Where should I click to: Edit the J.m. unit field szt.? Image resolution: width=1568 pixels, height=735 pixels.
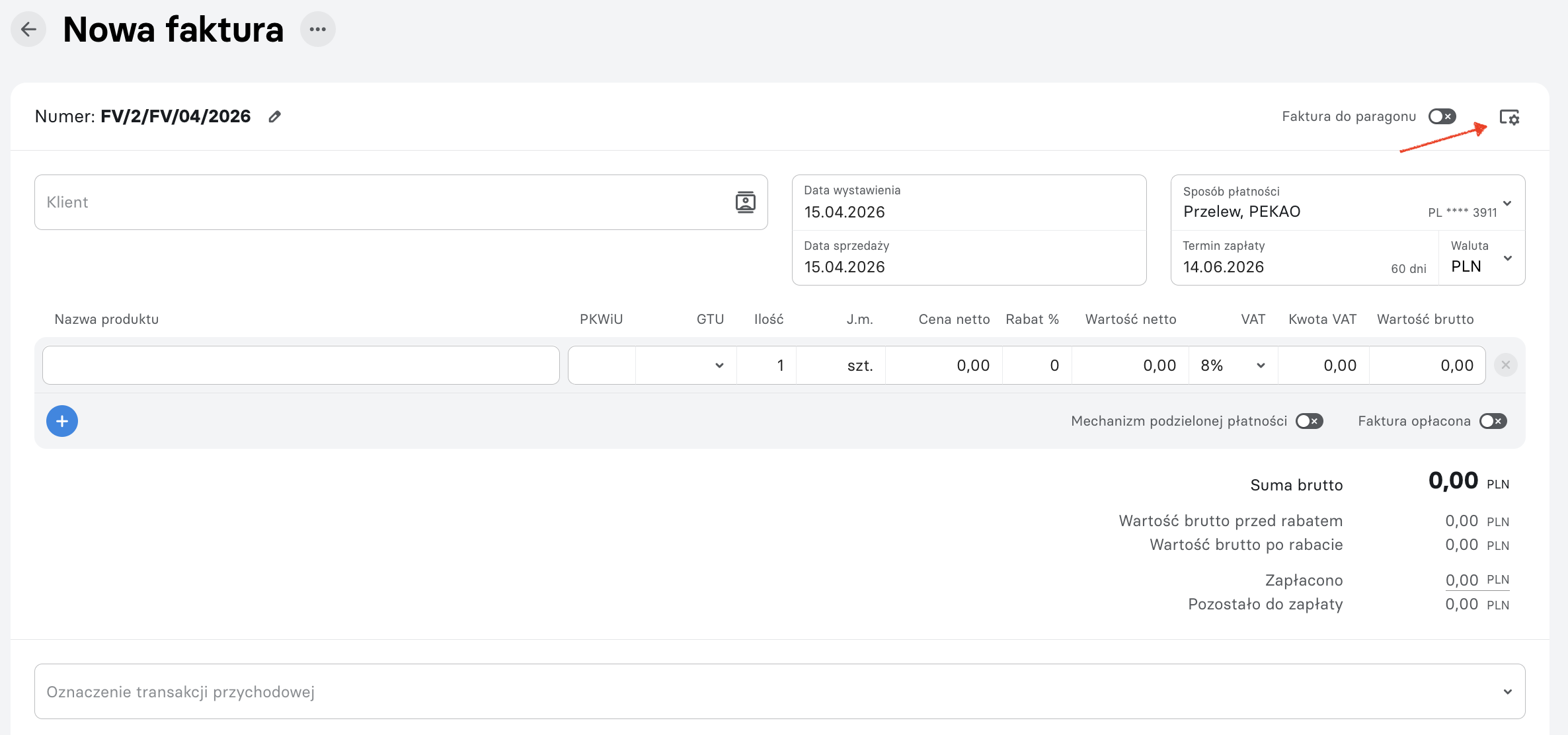pos(841,365)
